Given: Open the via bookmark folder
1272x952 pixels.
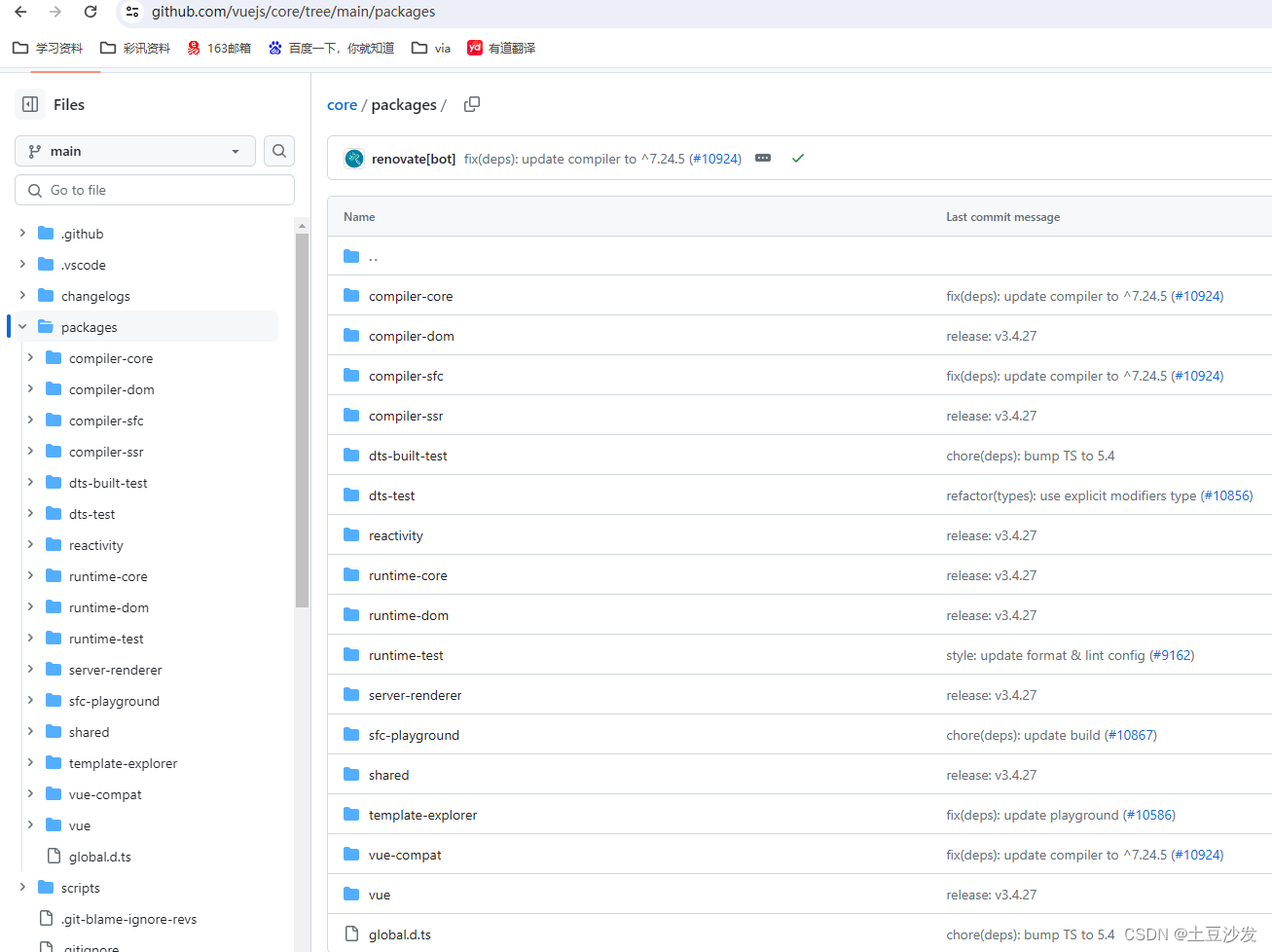Looking at the screenshot, I should click(x=431, y=48).
